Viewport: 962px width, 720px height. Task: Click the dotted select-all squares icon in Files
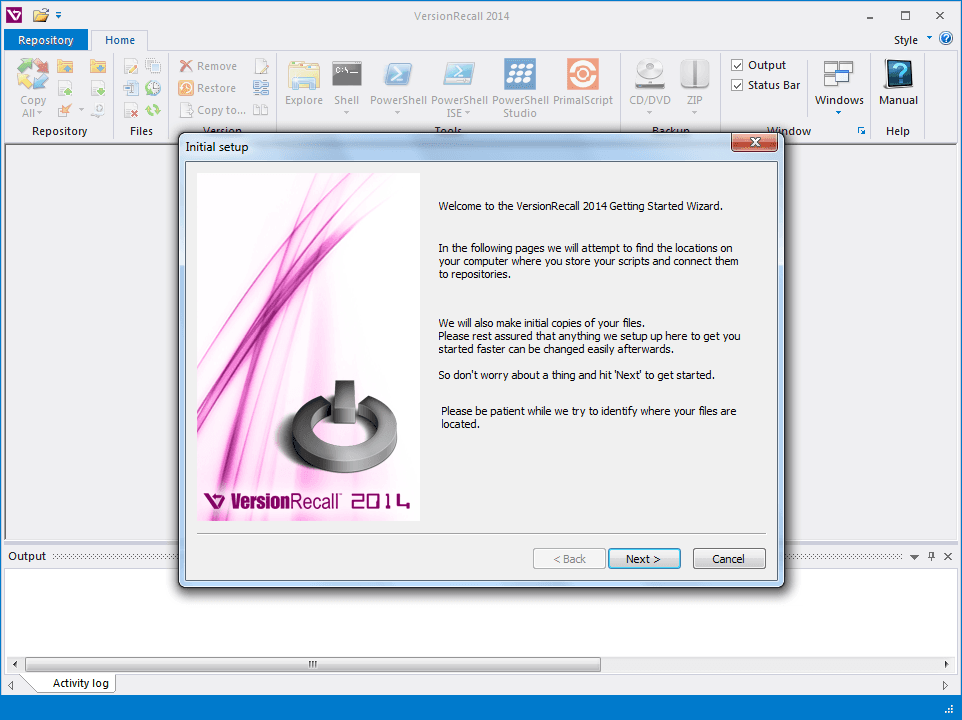click(153, 66)
